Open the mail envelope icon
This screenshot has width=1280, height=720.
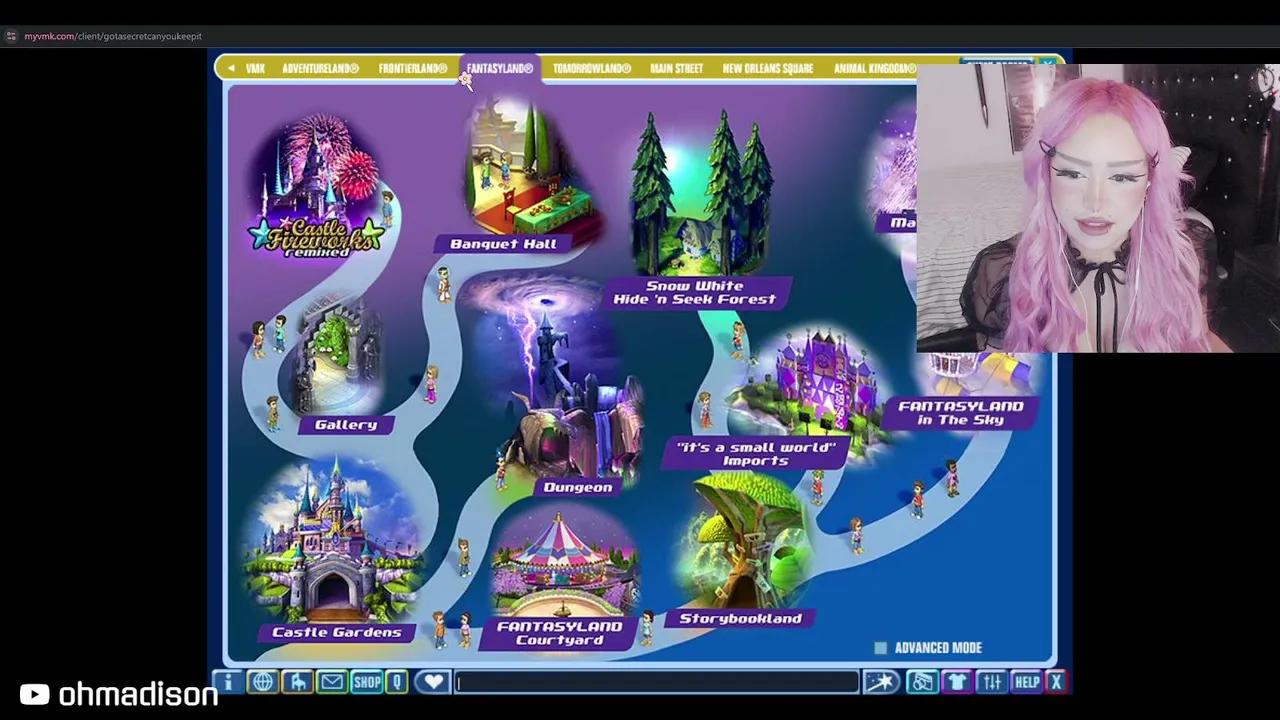click(x=331, y=682)
